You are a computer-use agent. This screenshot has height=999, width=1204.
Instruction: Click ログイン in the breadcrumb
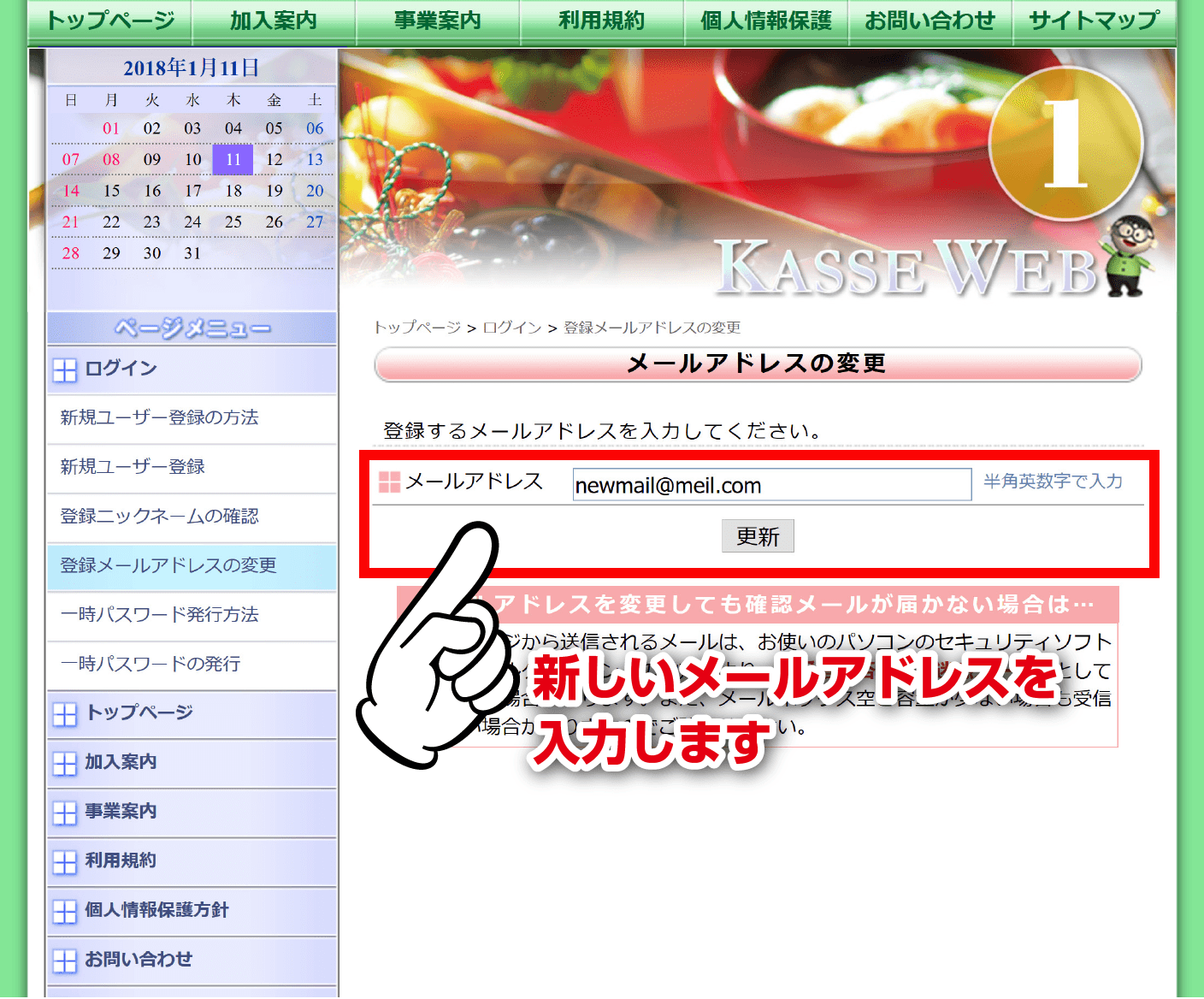point(512,328)
